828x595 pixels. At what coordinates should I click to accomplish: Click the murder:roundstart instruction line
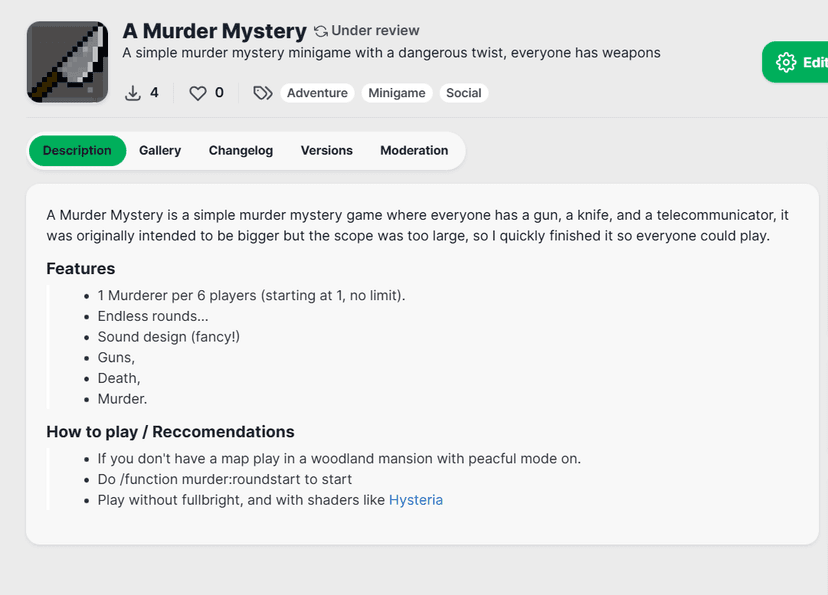tap(224, 479)
